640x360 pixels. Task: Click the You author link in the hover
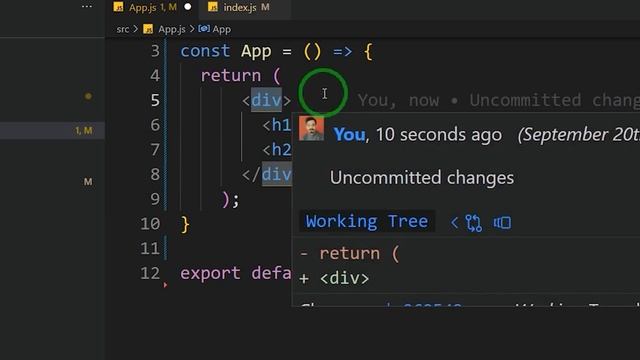pos(349,135)
